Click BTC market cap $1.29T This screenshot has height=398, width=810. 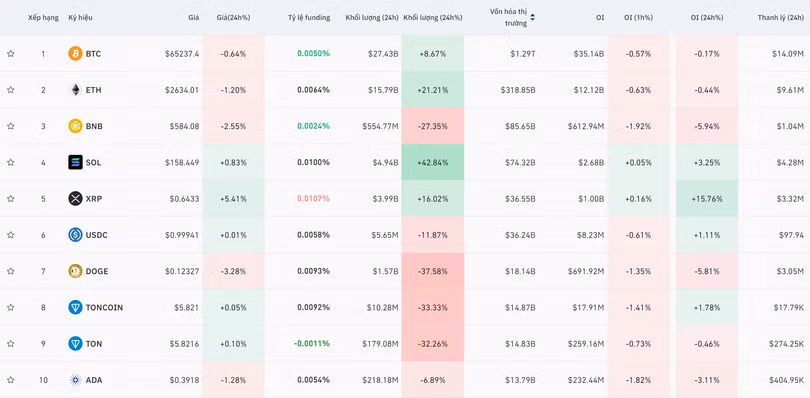(x=522, y=54)
